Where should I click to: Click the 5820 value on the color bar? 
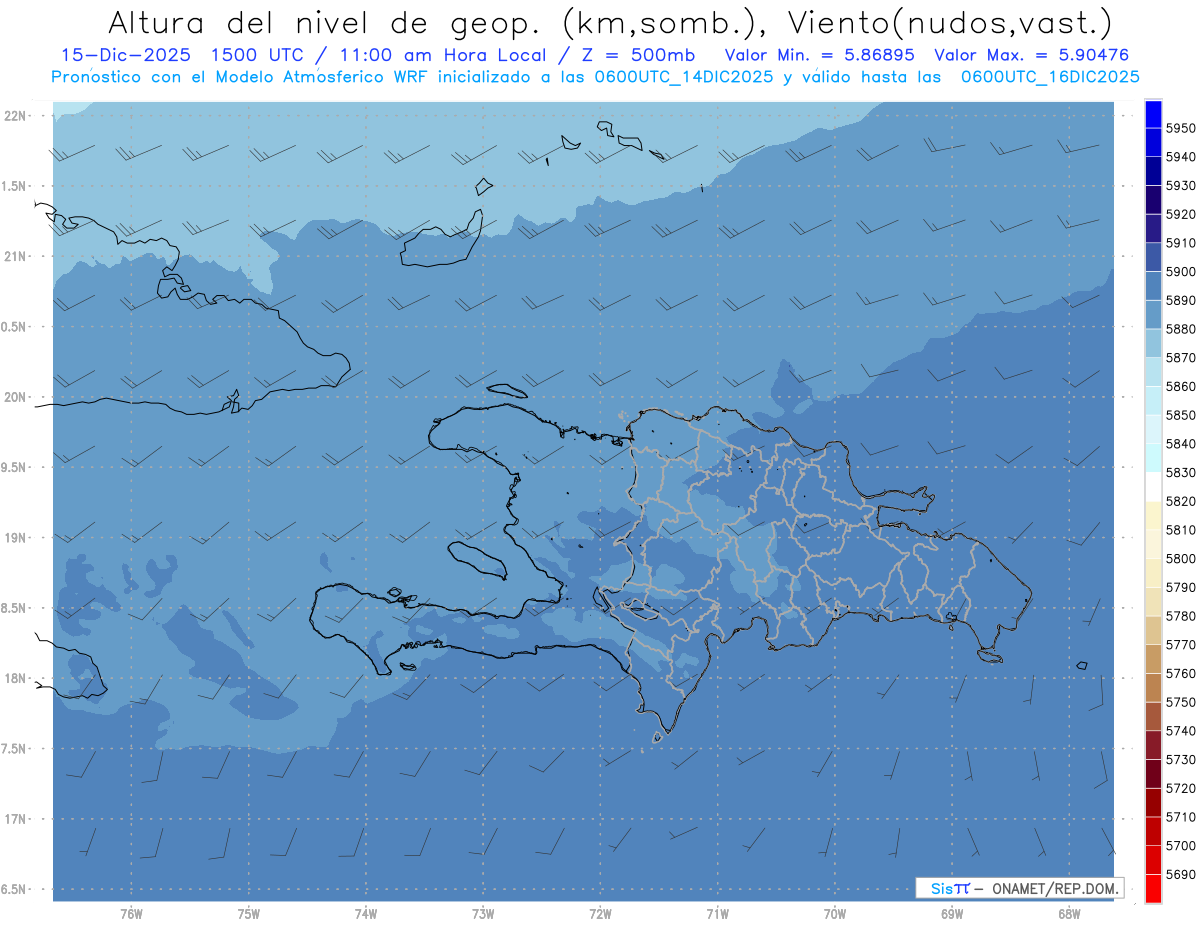coord(1181,501)
